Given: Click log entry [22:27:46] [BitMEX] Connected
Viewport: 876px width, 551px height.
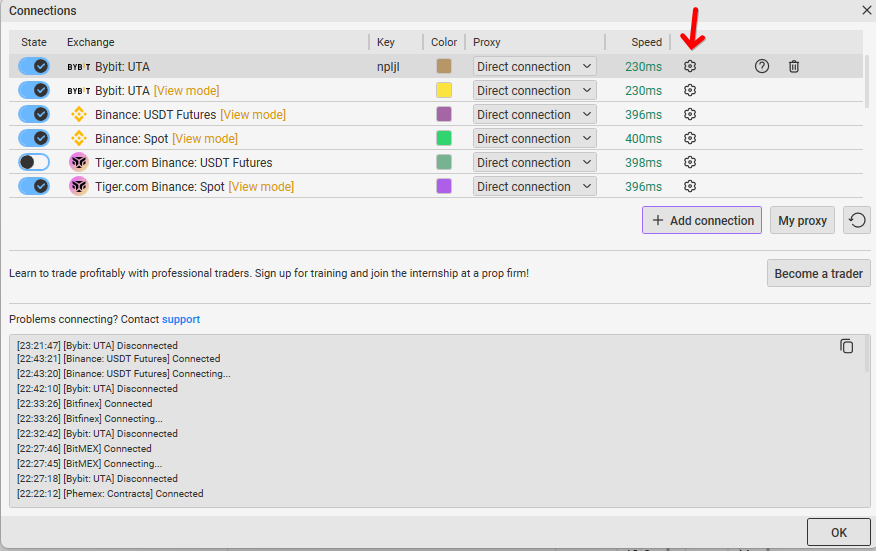Looking at the screenshot, I should coord(84,449).
